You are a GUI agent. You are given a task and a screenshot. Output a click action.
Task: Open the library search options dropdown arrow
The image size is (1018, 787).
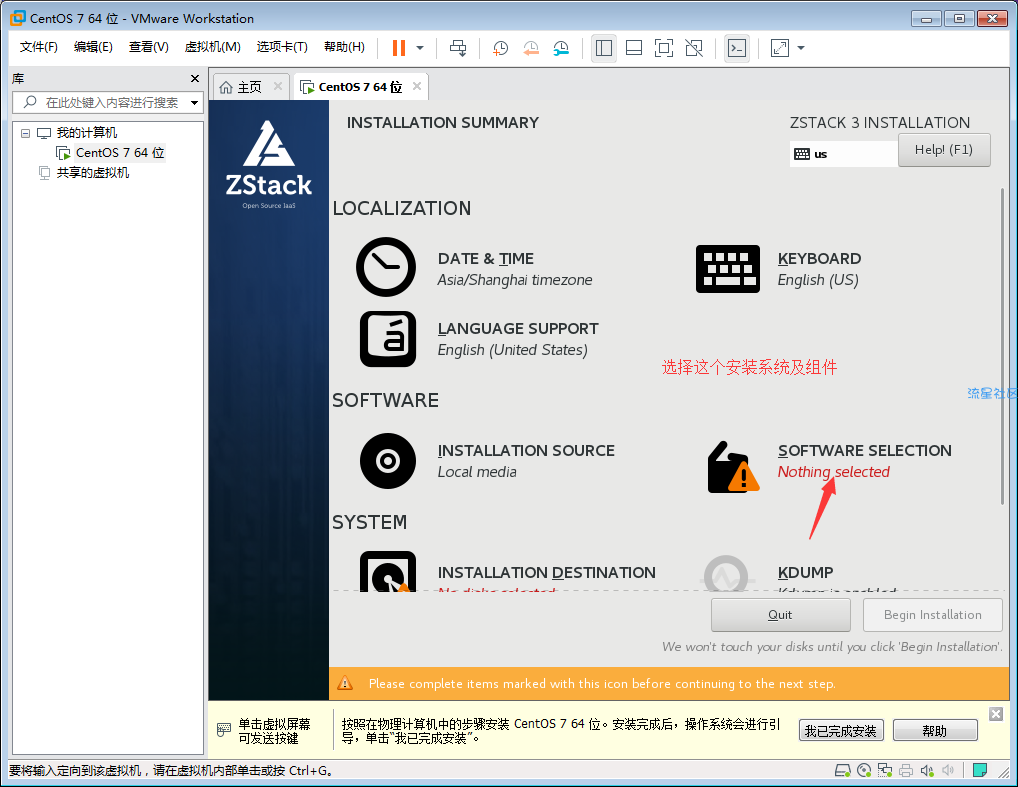[x=194, y=103]
